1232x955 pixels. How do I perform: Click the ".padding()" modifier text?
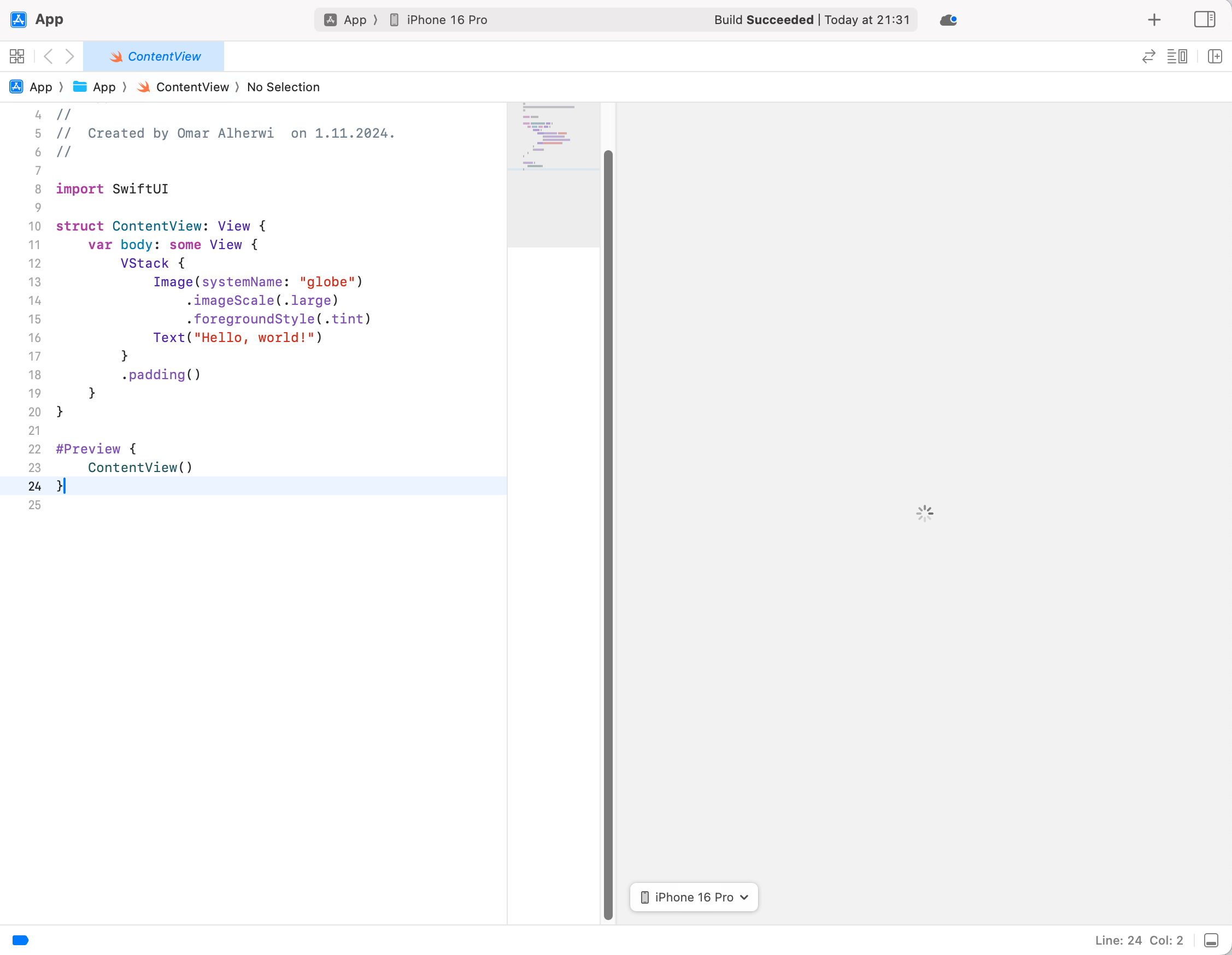[161, 374]
